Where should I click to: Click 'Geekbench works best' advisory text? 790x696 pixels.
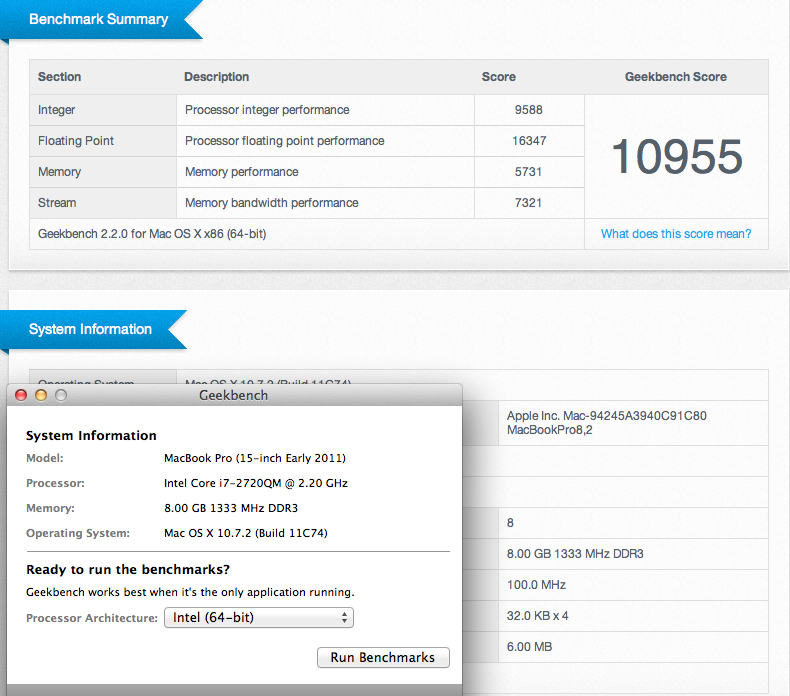[190, 592]
